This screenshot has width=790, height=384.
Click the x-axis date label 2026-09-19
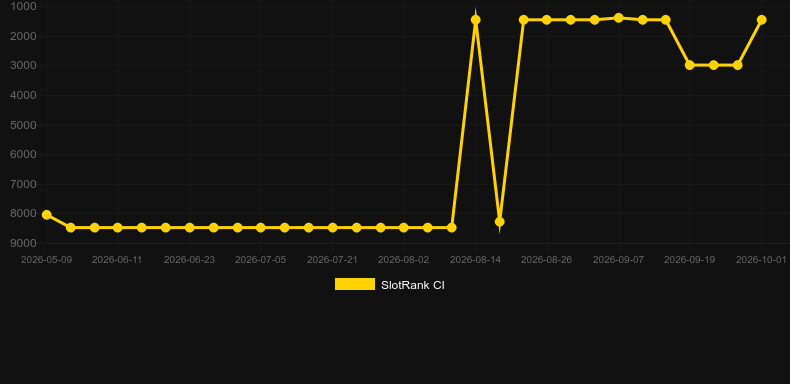point(690,260)
